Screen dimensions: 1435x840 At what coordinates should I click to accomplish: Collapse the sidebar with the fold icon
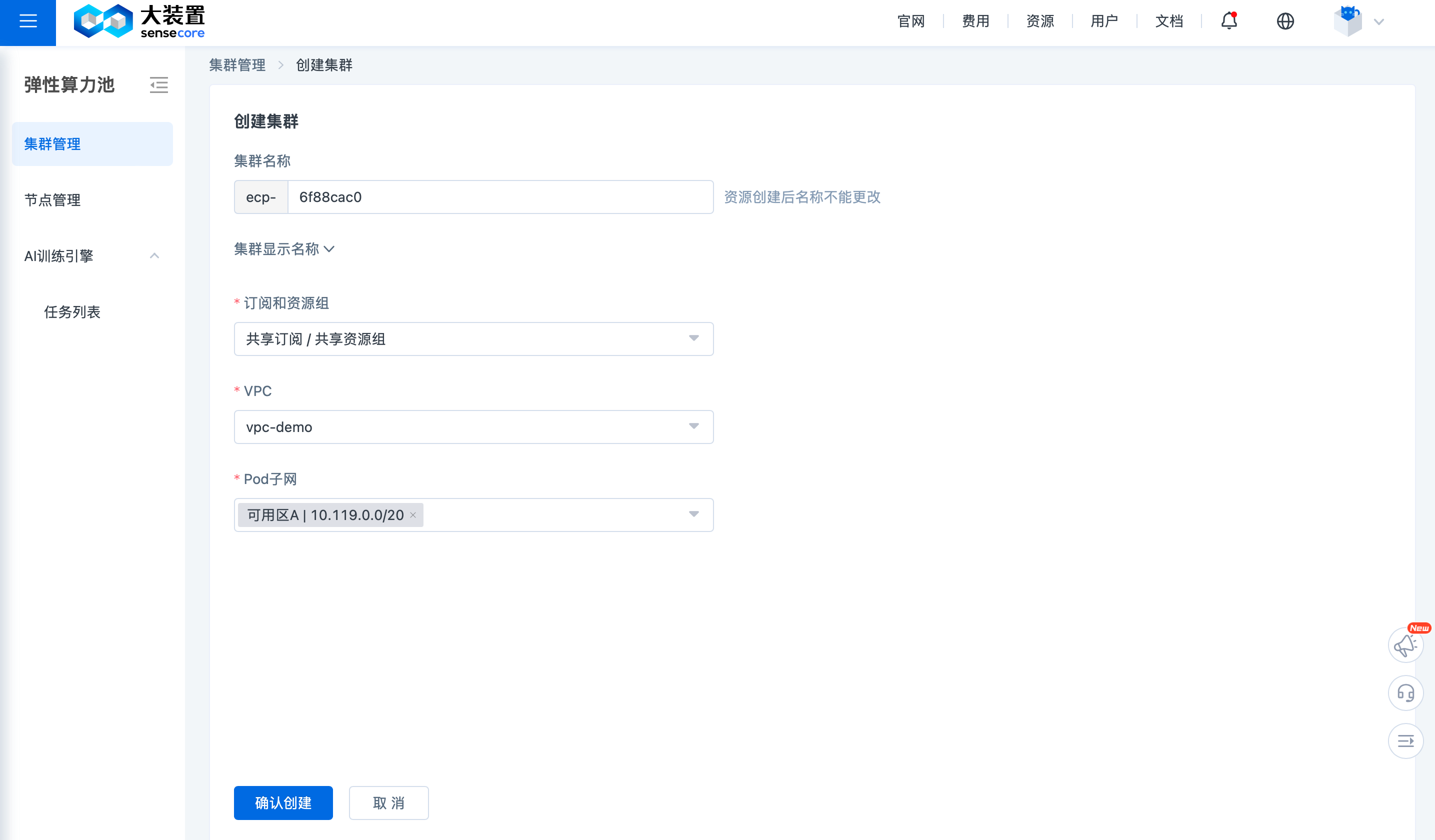coord(159,85)
